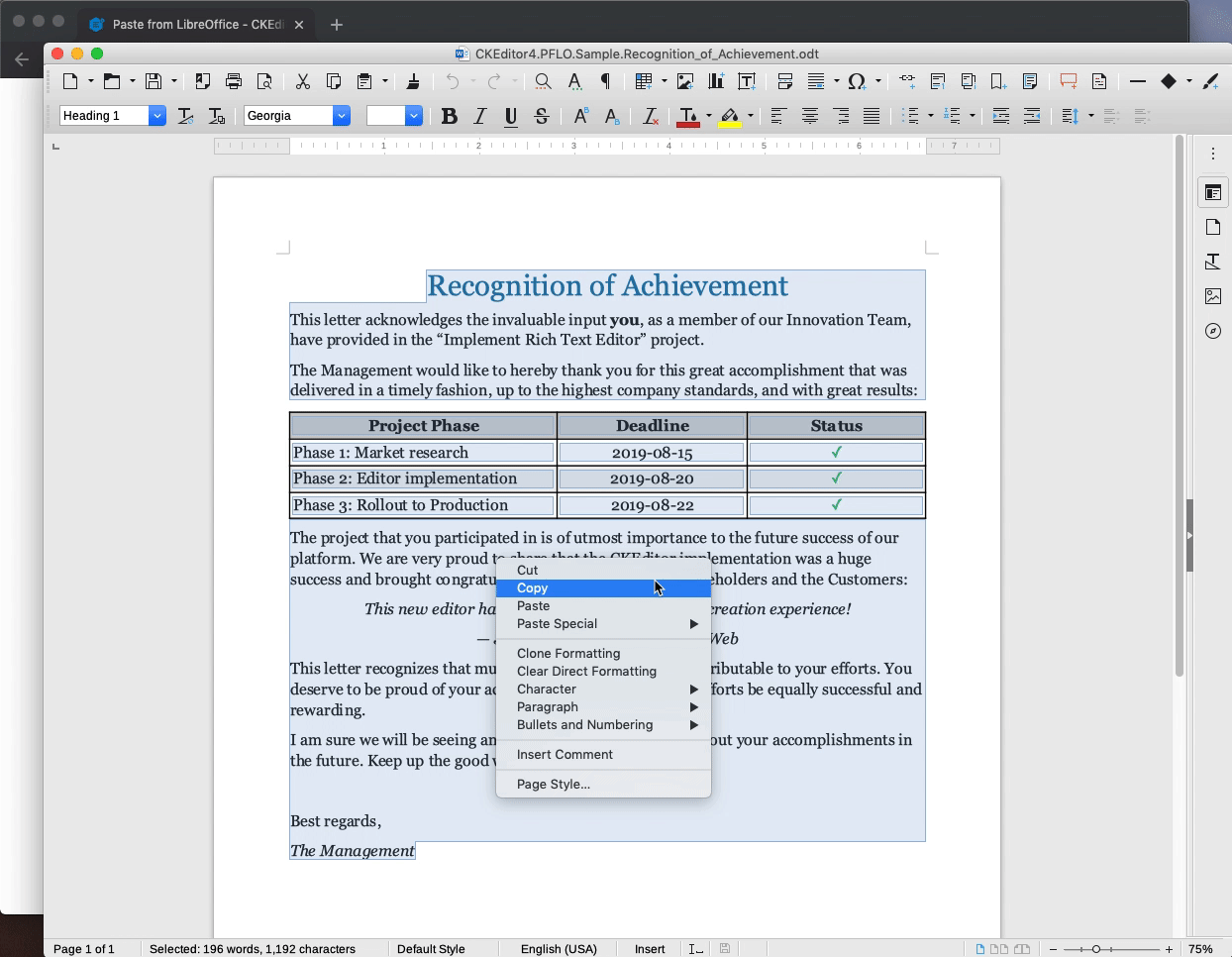Click the Print Preview toolbar icon

click(x=264, y=81)
